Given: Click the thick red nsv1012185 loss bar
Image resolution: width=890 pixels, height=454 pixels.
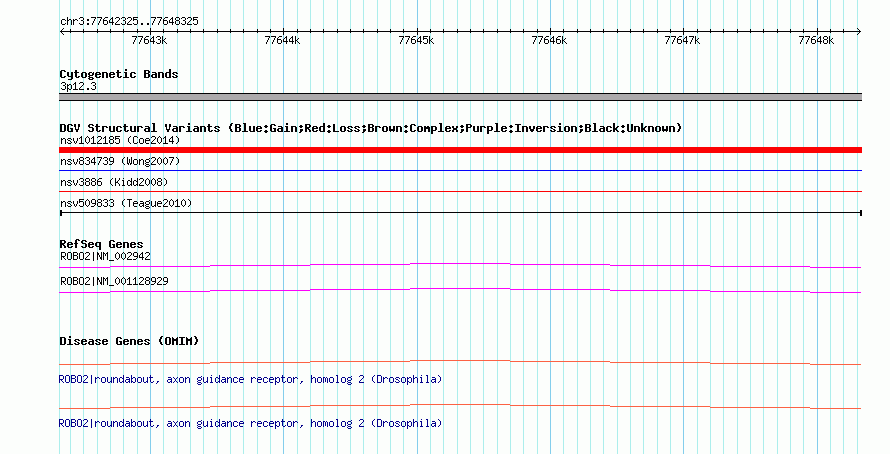Looking at the screenshot, I should click(x=460, y=150).
